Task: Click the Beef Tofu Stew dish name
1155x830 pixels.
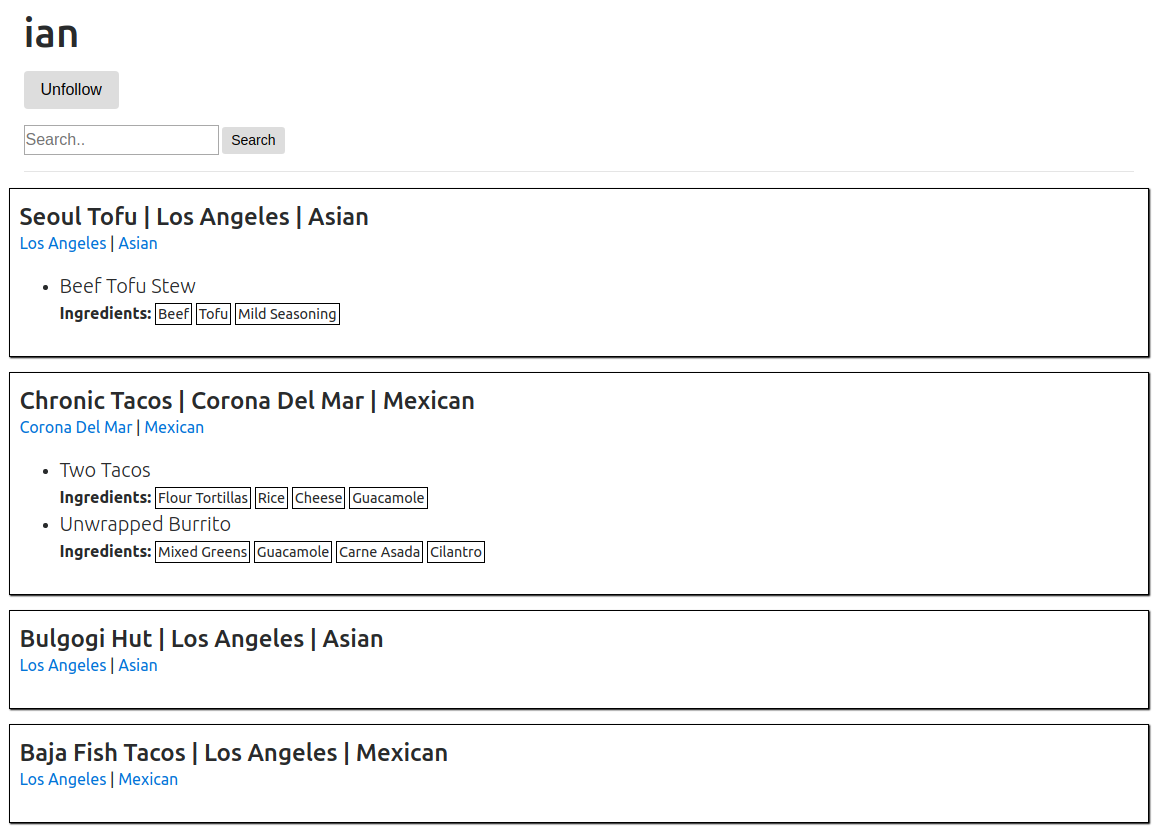Action: tap(127, 286)
